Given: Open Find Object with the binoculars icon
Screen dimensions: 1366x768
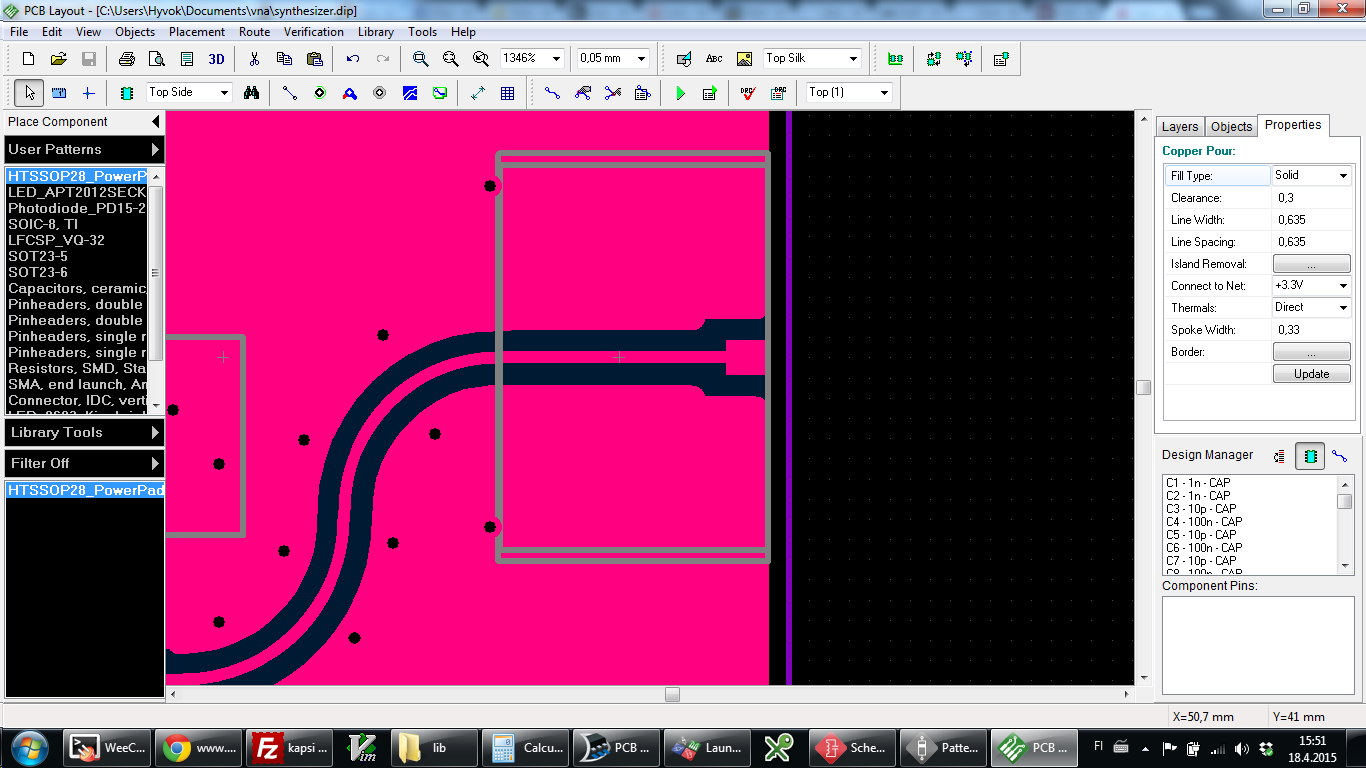Looking at the screenshot, I should (251, 93).
